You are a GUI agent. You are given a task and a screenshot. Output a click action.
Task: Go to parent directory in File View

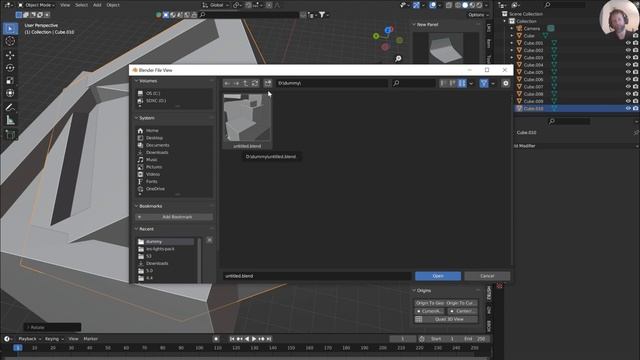[246, 83]
